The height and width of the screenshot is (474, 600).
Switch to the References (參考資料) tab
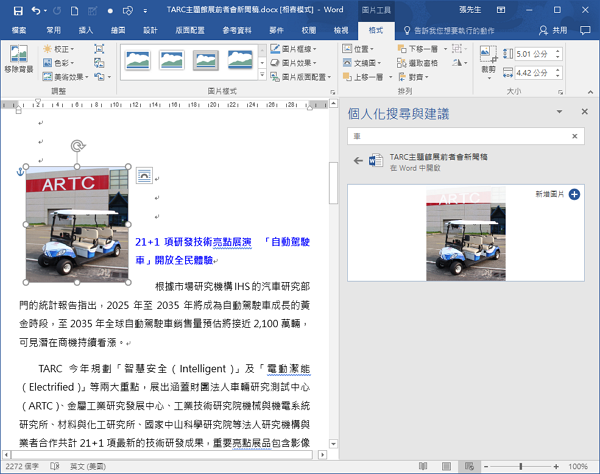pyautogui.click(x=237, y=30)
